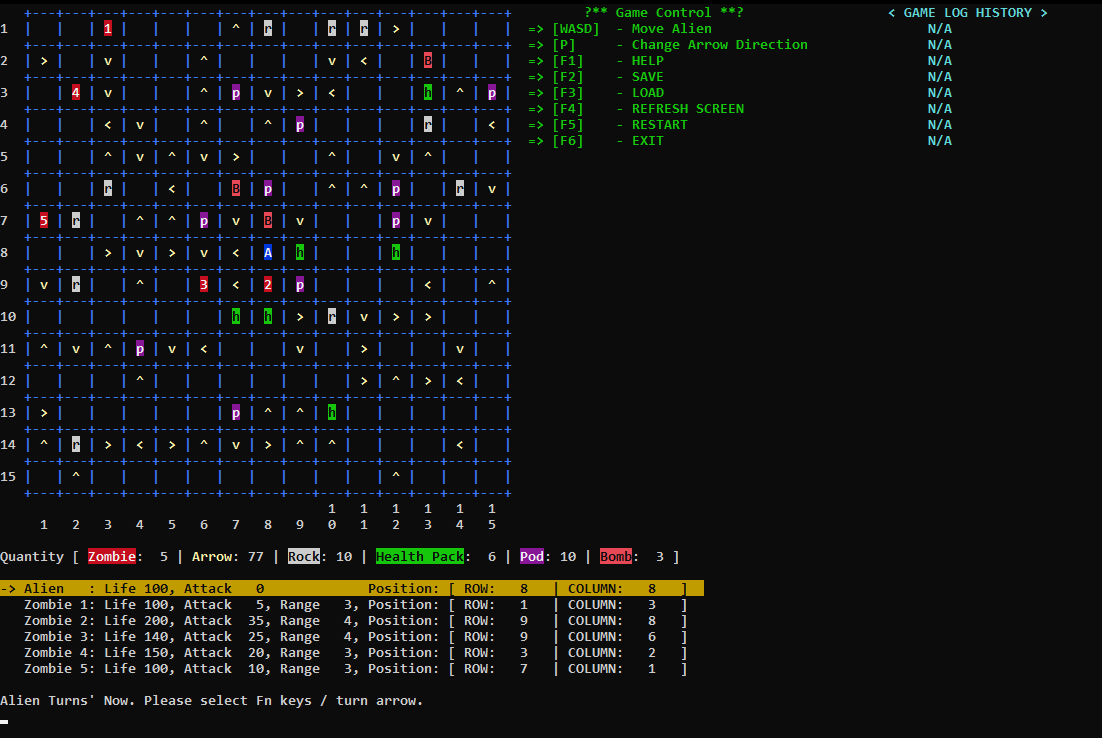This screenshot has height=738, width=1102.
Task: Select the Alien 'A' on the grid
Action: coord(267,252)
